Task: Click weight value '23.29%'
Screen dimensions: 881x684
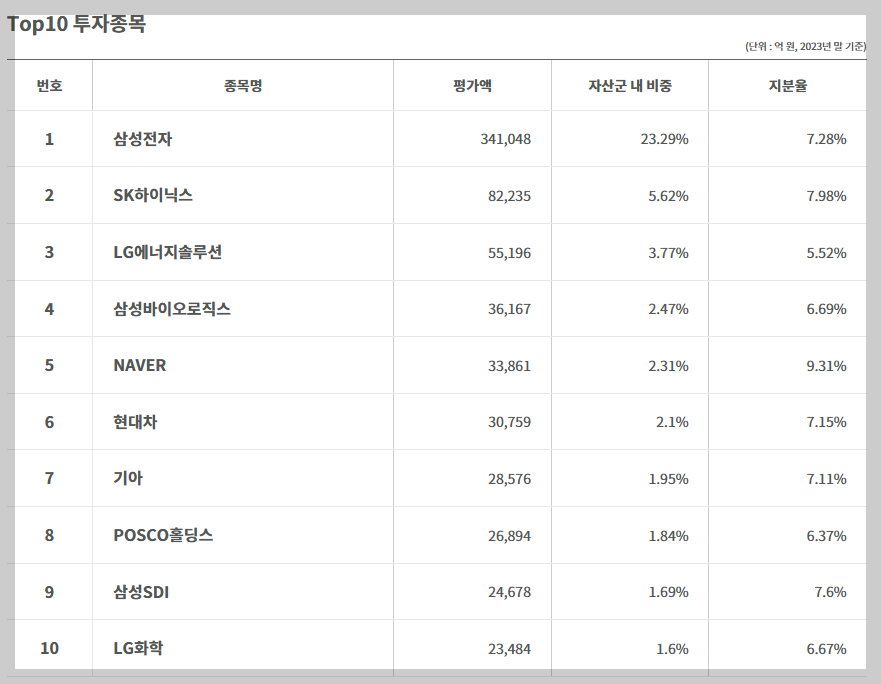Action: [664, 139]
